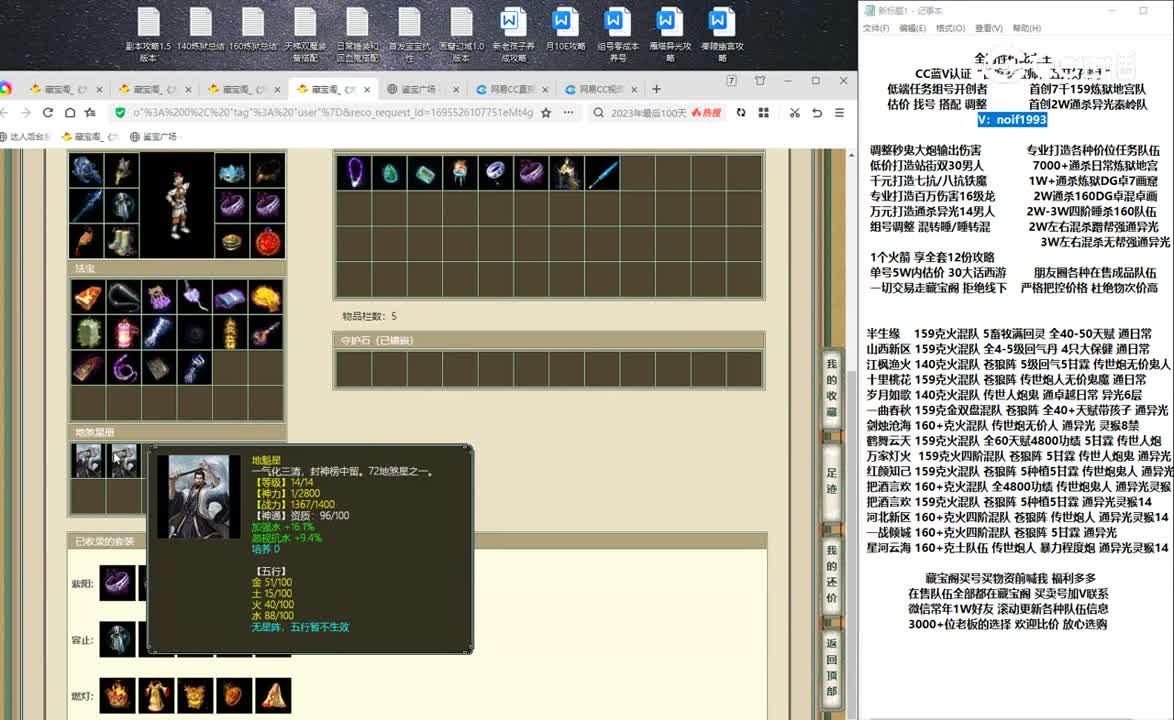Open 足迹 side button
Screen dimensions: 1174x720
pos(831,481)
